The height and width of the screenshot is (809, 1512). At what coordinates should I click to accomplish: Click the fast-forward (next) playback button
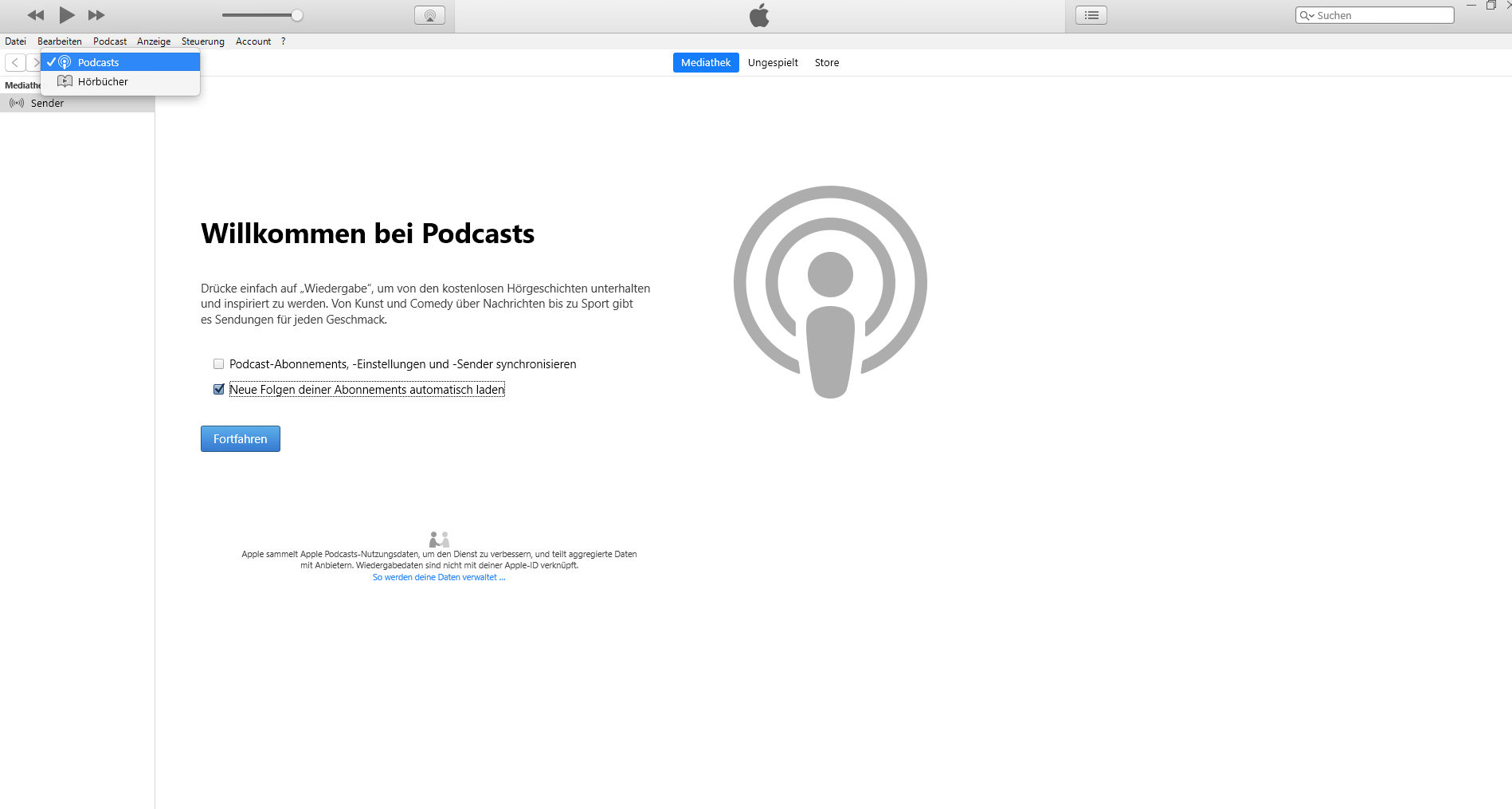pos(96,15)
